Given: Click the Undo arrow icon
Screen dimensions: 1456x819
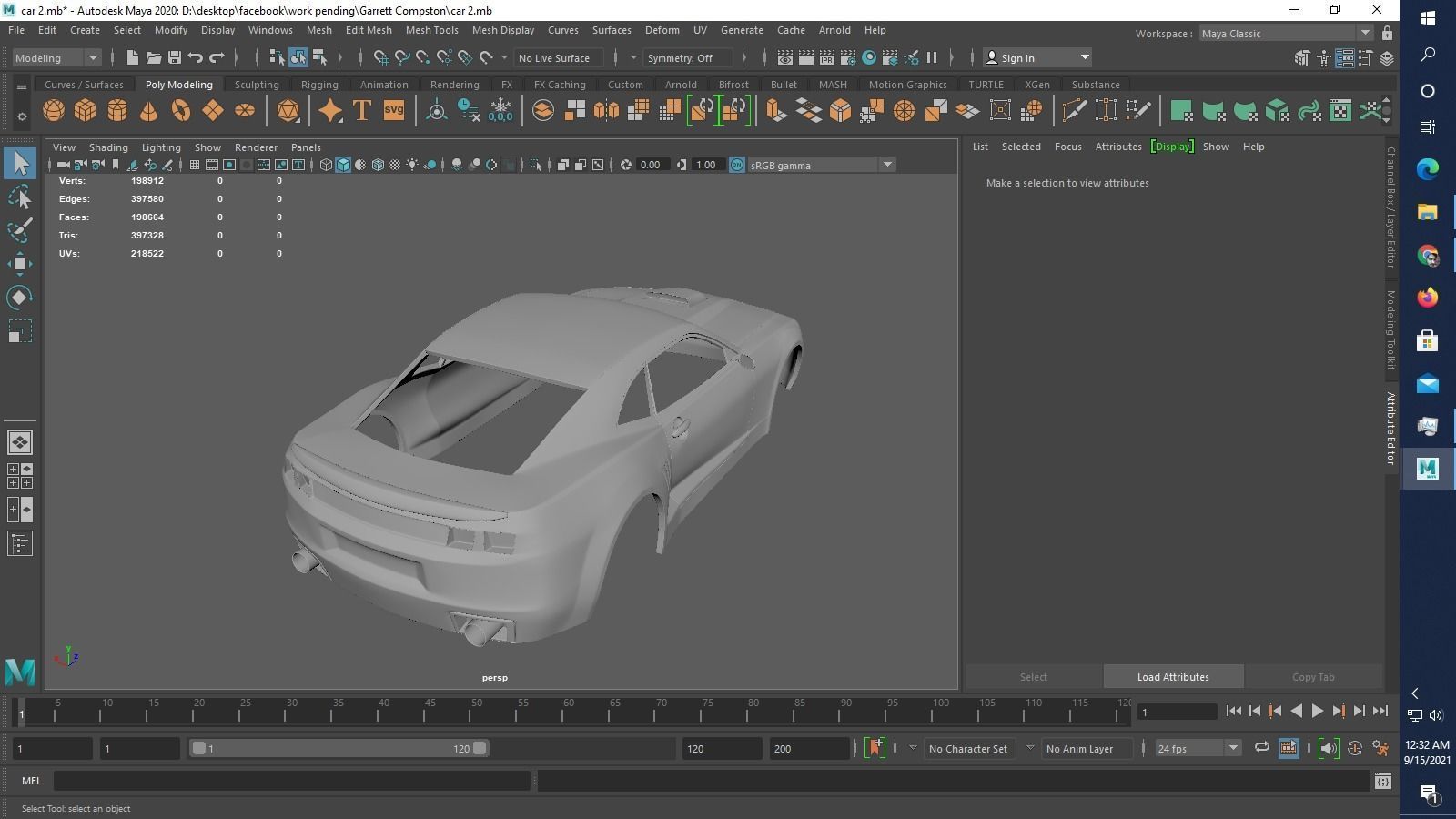Looking at the screenshot, I should click(x=196, y=57).
